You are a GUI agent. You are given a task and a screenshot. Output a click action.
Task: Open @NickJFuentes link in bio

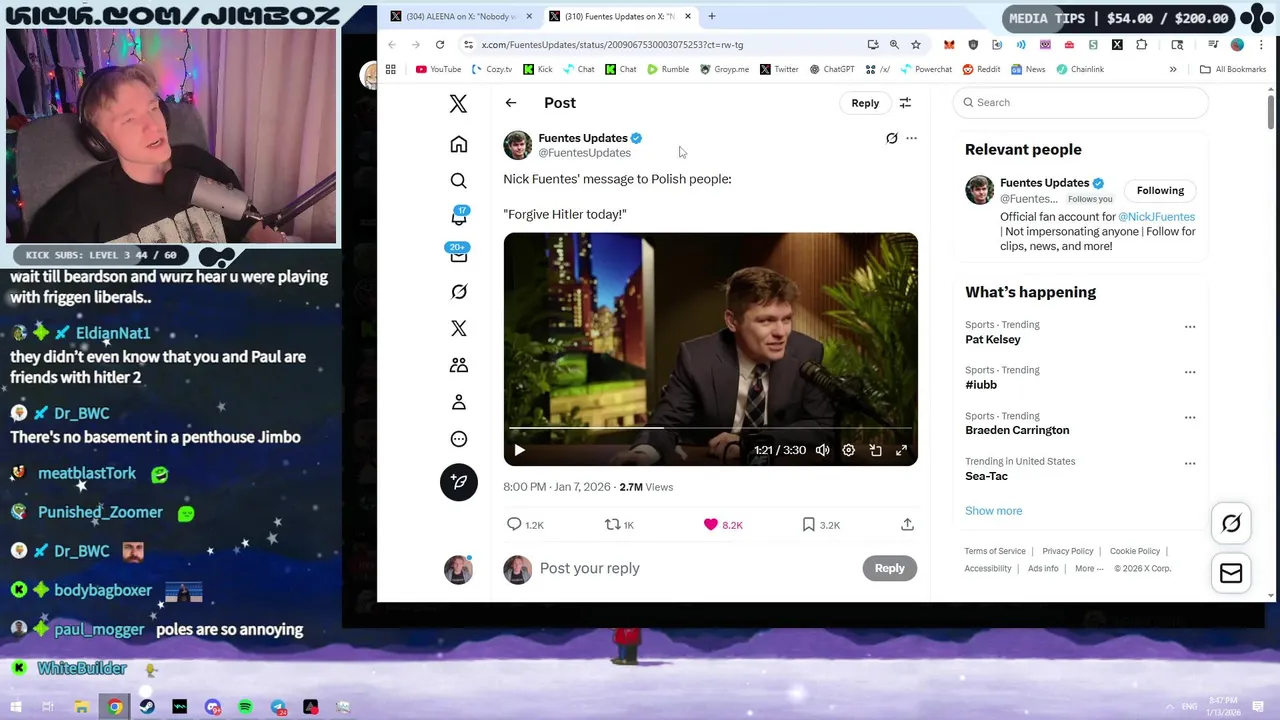point(1156,217)
